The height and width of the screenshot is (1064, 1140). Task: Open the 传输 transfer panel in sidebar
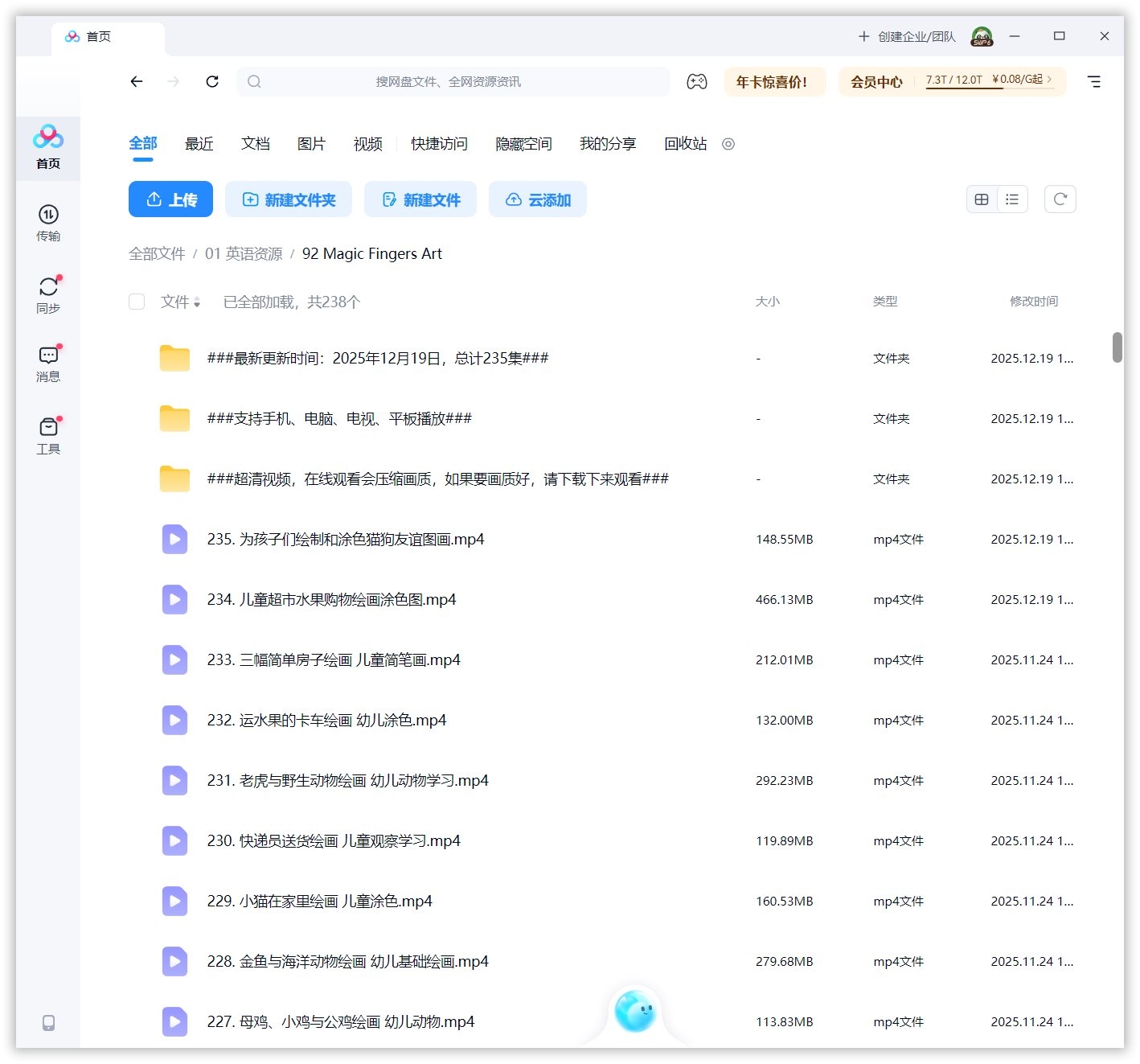pos(48,223)
